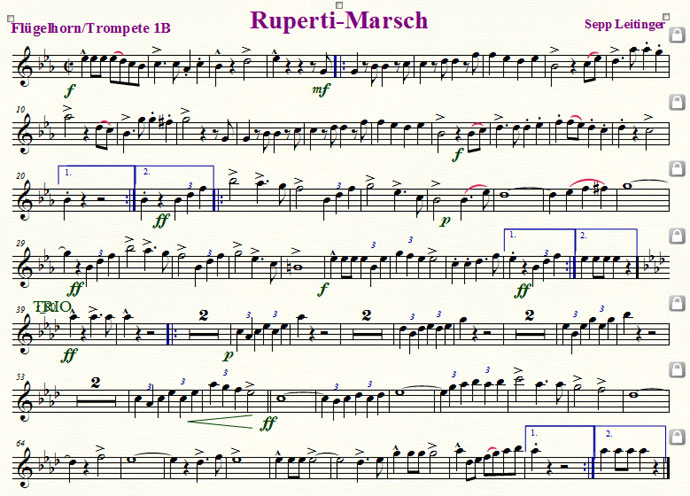The height and width of the screenshot is (496, 690).
Task: Select first ending bracket in measure 29 system
Action: pyautogui.click(x=540, y=238)
